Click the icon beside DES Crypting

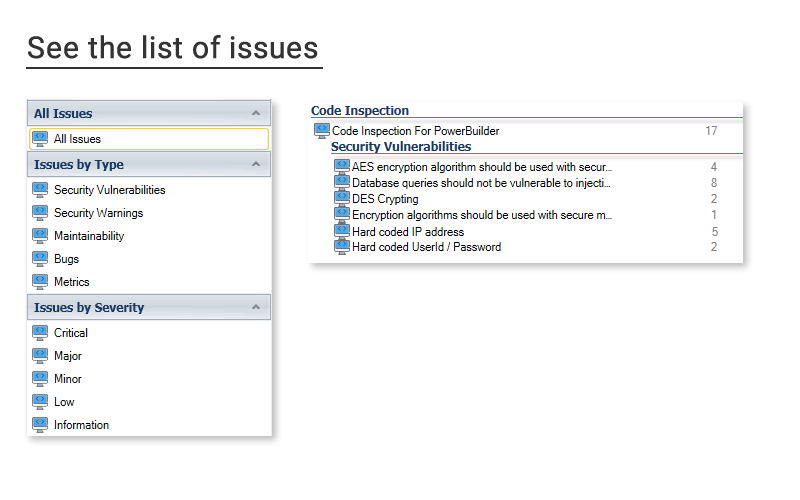(342, 198)
